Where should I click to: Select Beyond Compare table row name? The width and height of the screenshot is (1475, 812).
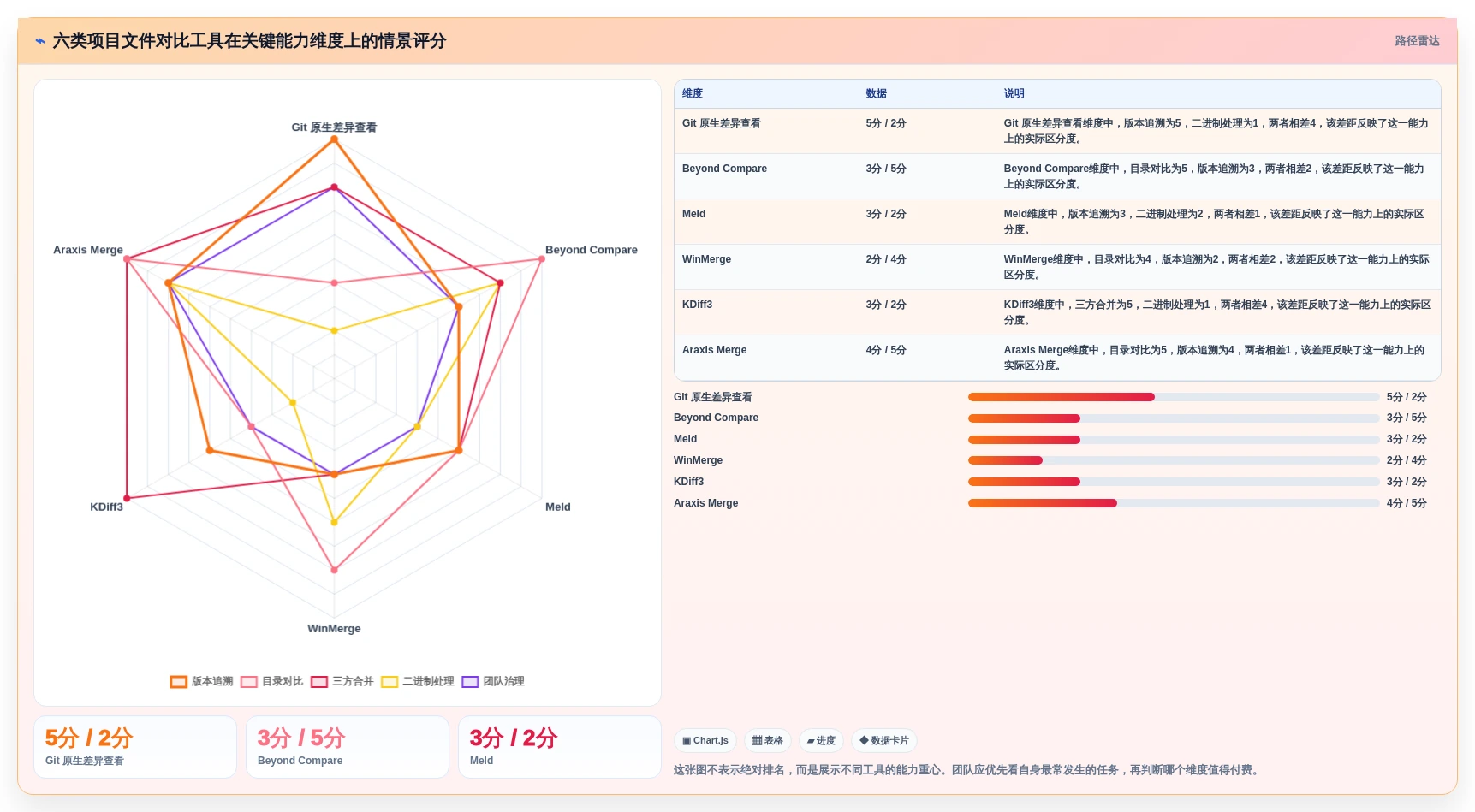724,169
